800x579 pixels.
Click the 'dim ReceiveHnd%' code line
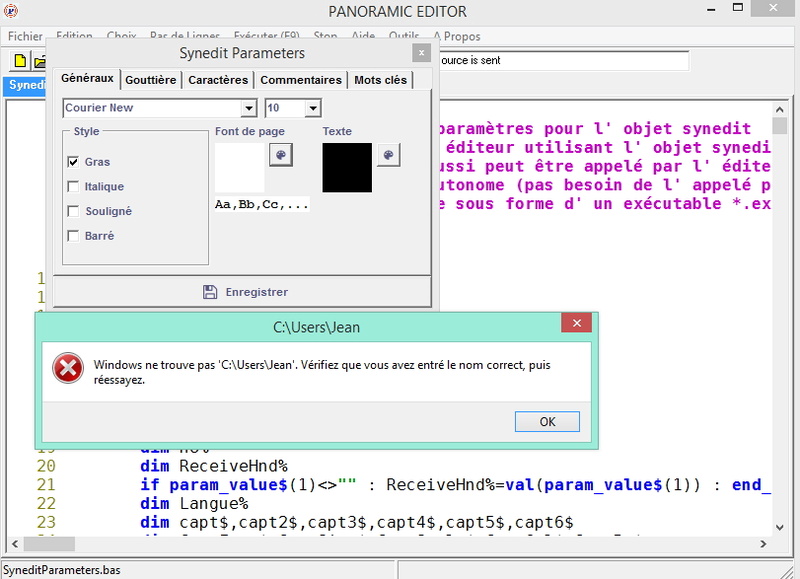coord(214,466)
